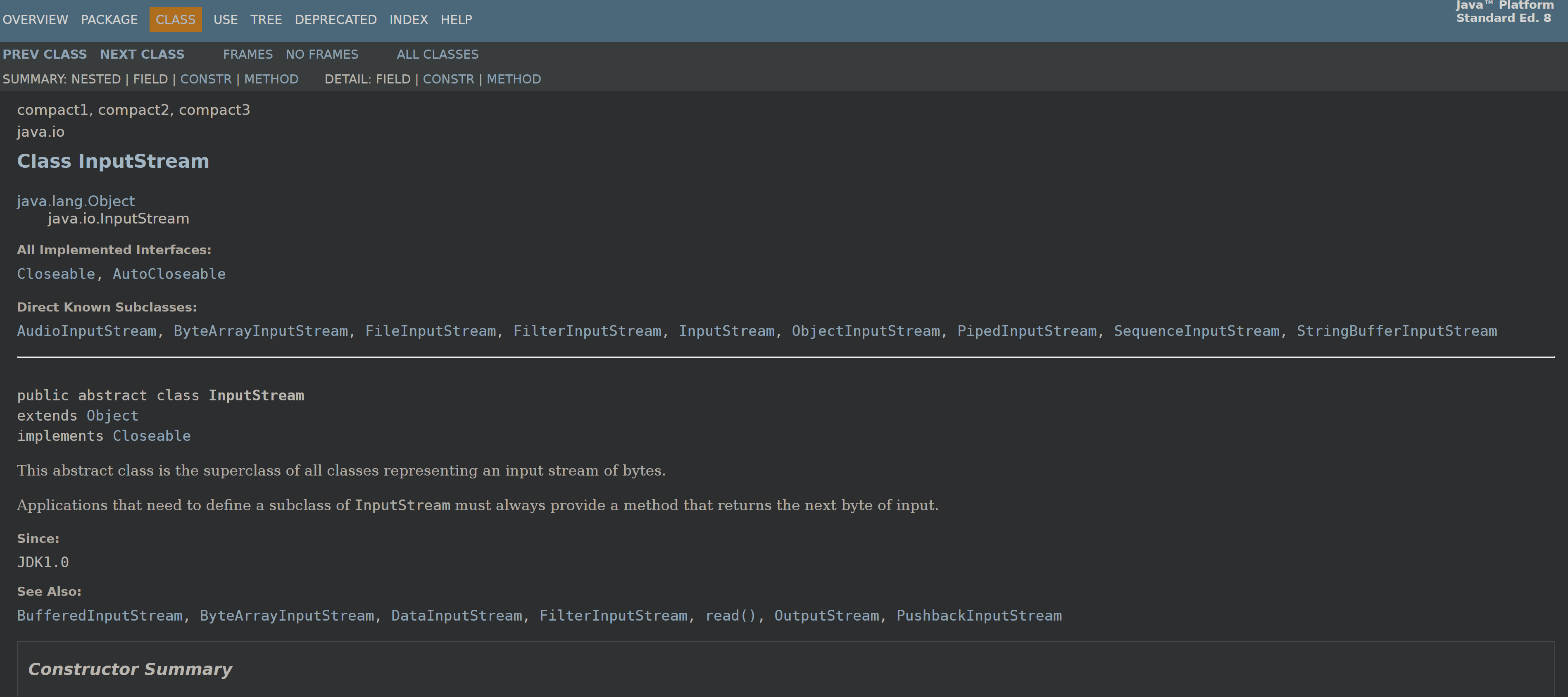This screenshot has width=1568, height=697.
Task: Jump to CONSTR summary section
Action: coord(206,79)
